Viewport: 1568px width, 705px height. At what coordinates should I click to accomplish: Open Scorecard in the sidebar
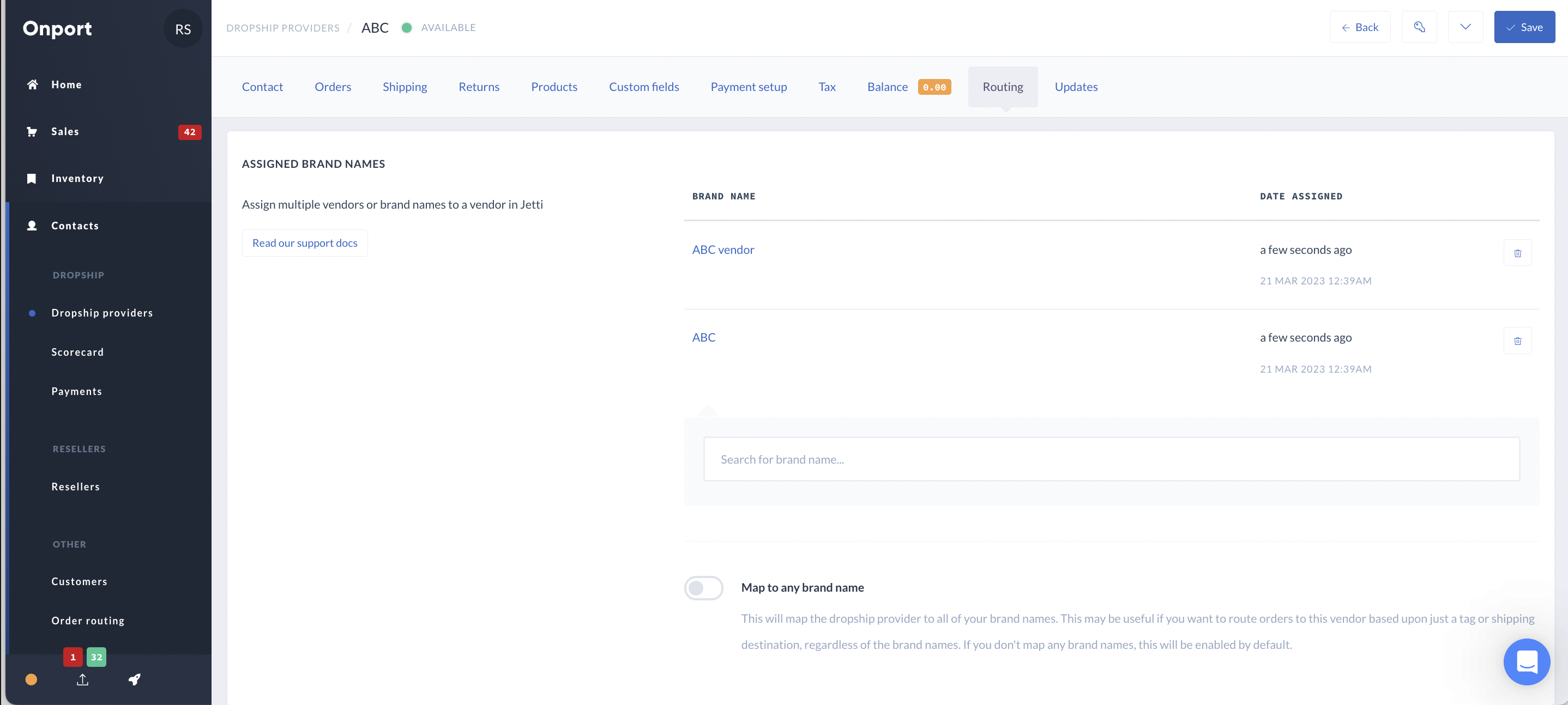77,352
